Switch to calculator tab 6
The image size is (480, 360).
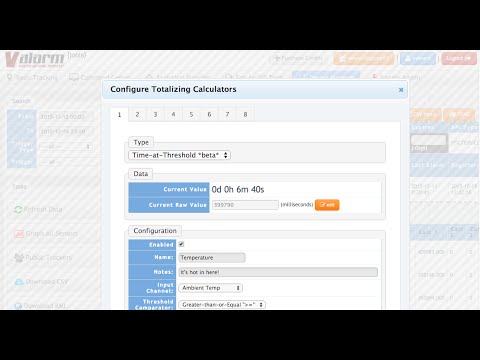point(209,114)
